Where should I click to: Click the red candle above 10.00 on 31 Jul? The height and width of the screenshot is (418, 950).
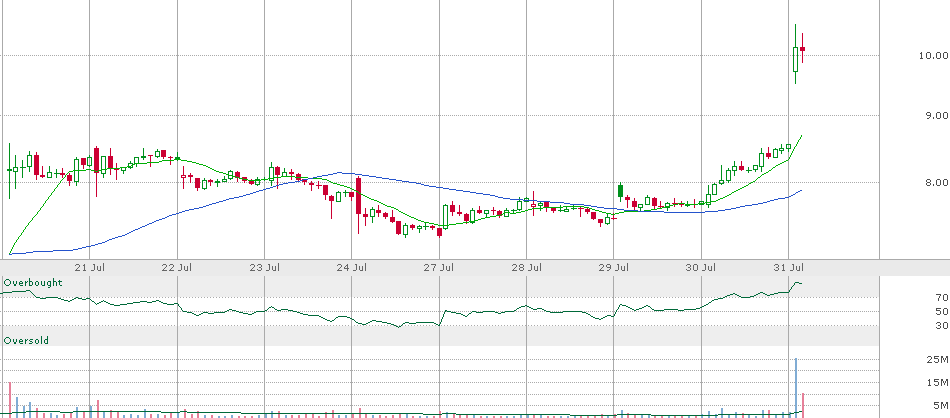tap(802, 48)
